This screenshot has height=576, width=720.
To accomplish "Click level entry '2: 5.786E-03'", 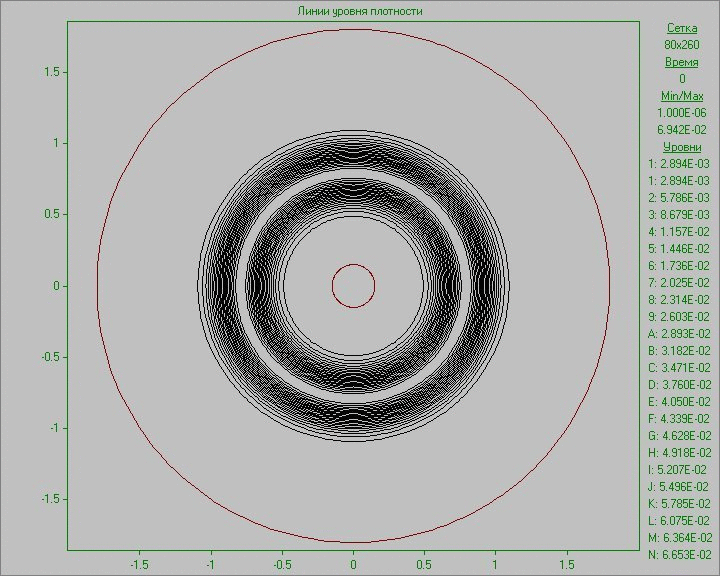I will coord(679,198).
